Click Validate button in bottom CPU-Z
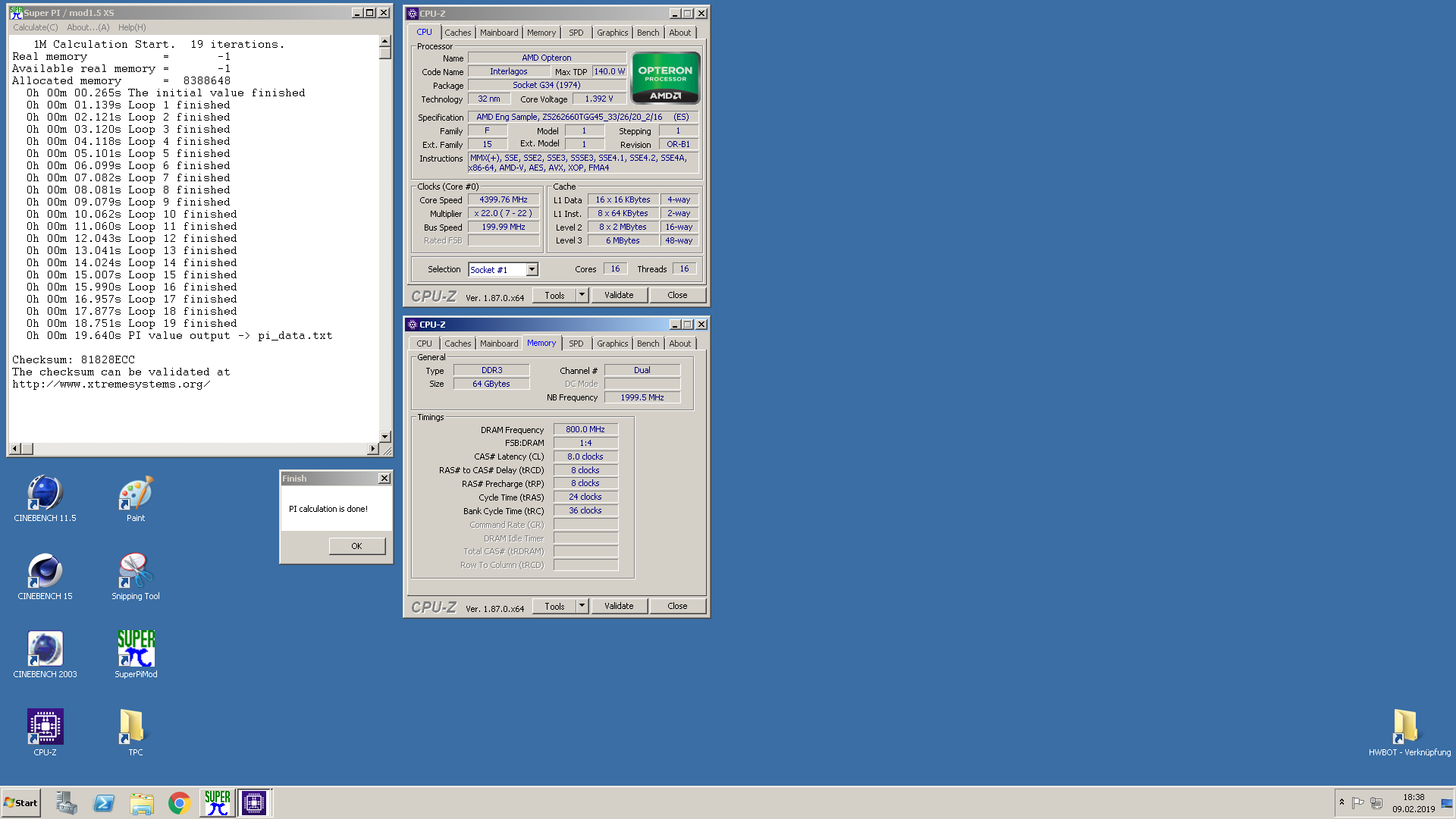 pos(619,607)
